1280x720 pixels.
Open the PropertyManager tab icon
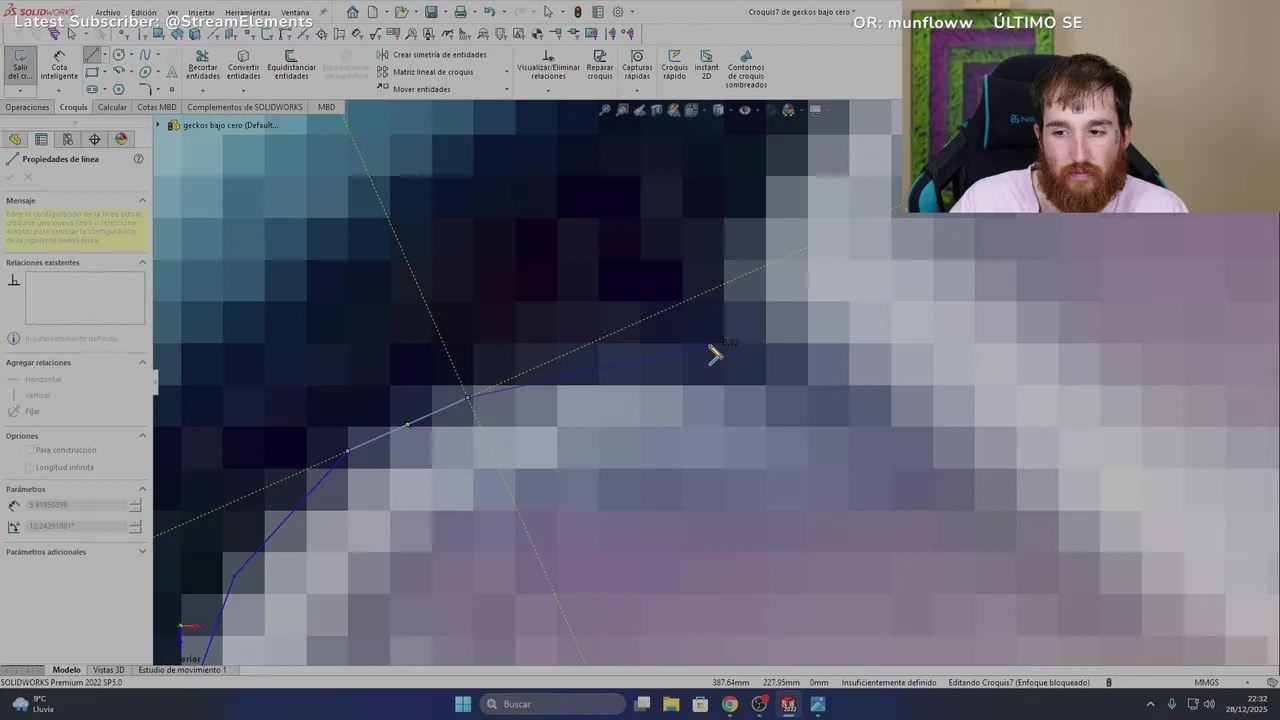41,140
